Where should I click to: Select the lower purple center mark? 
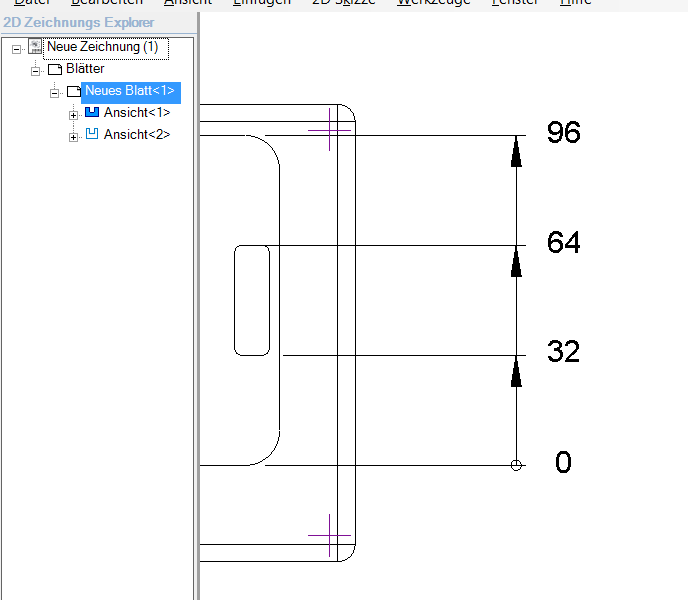[330, 535]
